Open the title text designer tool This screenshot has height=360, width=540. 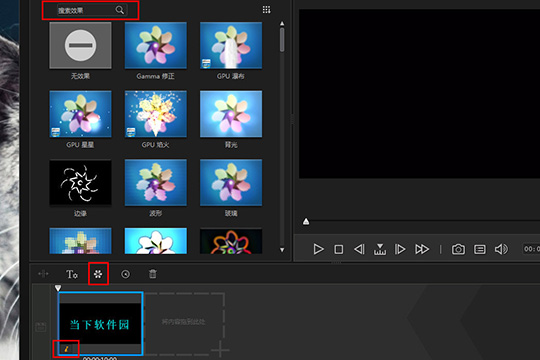click(x=72, y=274)
